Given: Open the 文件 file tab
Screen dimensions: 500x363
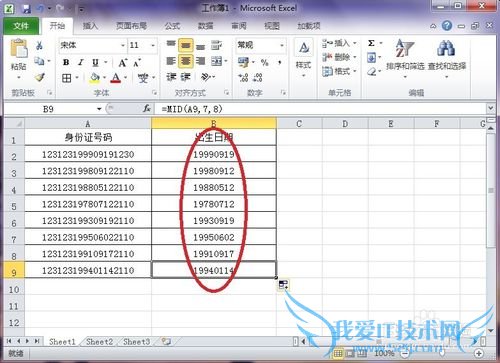Looking at the screenshot, I should (x=21, y=26).
